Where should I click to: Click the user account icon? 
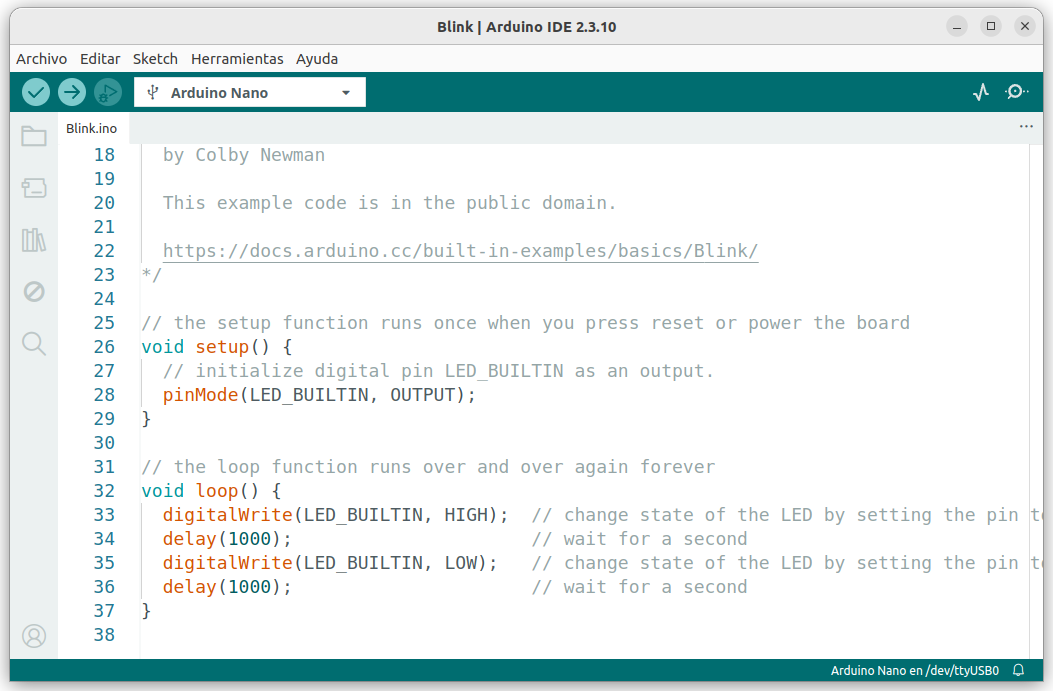(34, 635)
